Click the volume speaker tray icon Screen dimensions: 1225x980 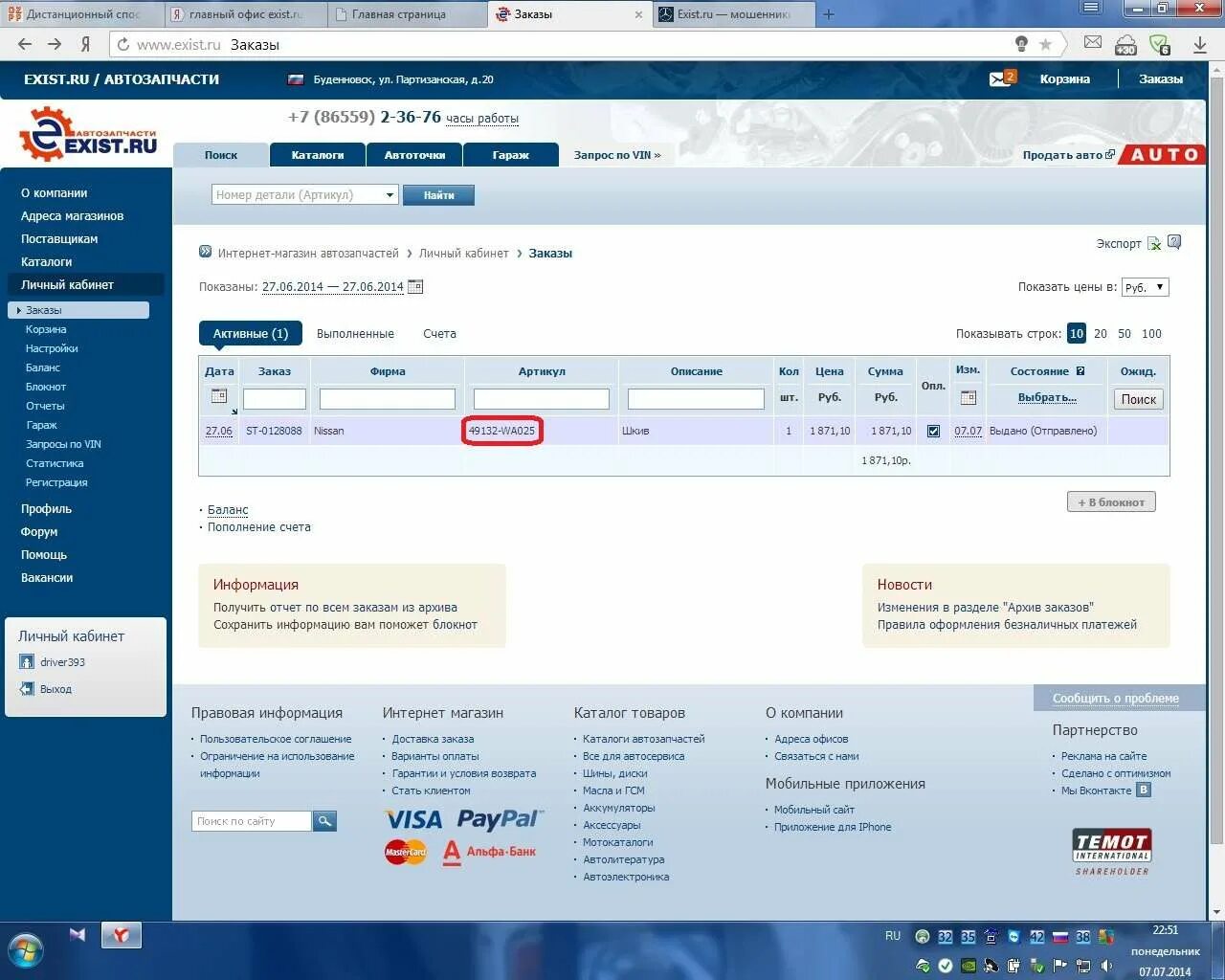(x=1105, y=966)
